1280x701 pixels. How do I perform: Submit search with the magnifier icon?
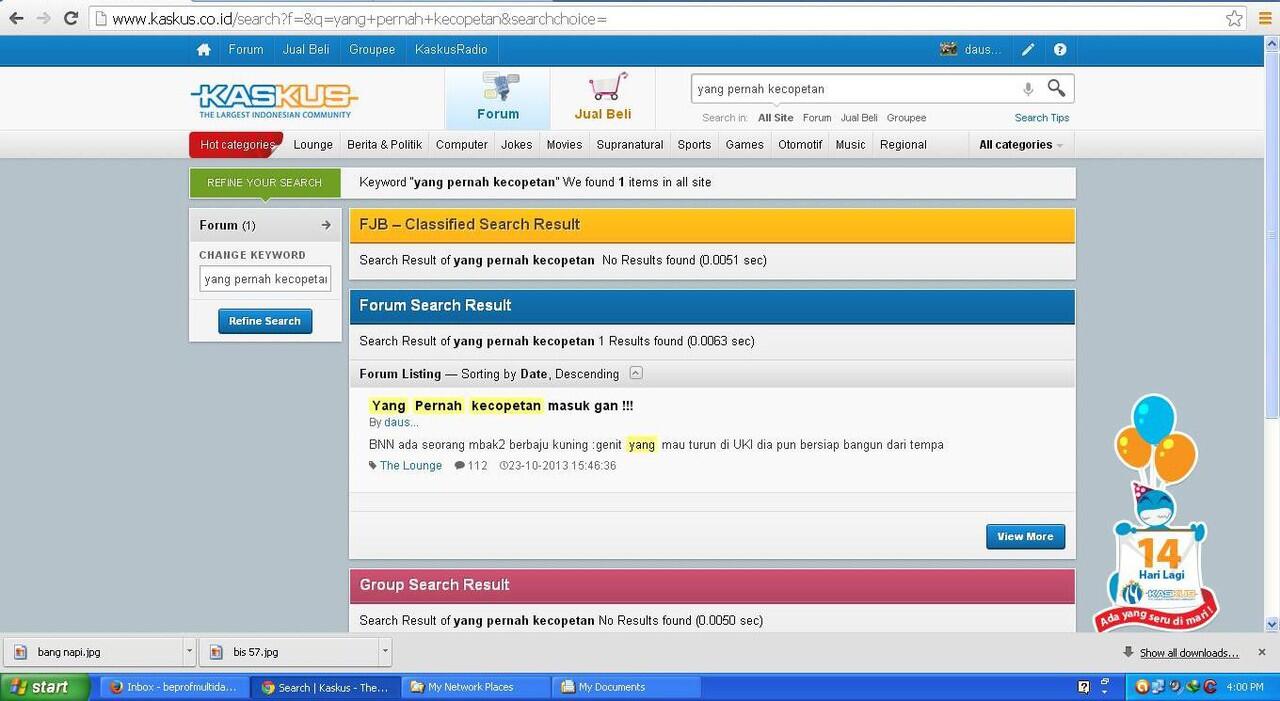(x=1056, y=88)
